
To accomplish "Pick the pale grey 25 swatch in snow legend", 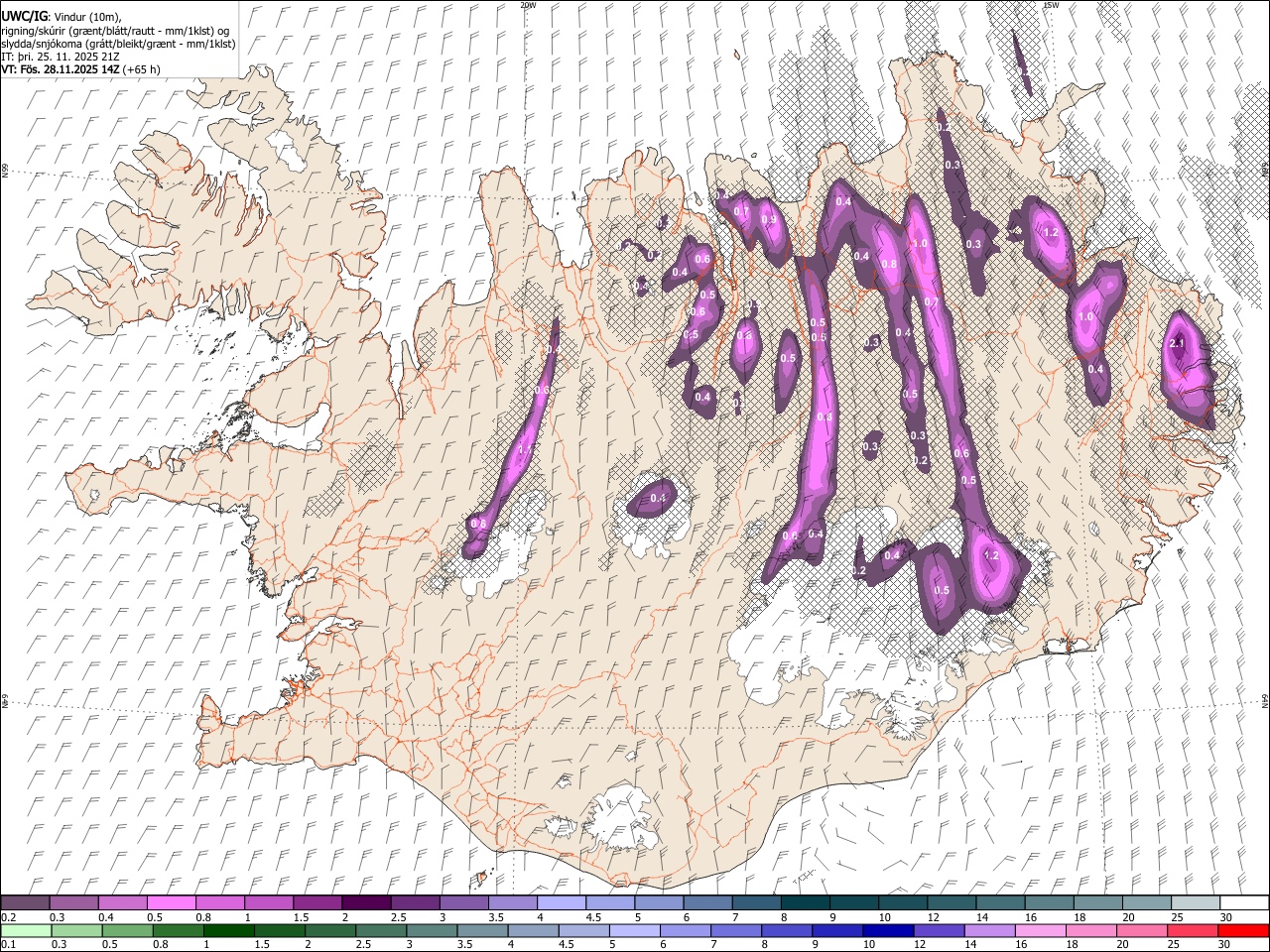I will [1195, 903].
